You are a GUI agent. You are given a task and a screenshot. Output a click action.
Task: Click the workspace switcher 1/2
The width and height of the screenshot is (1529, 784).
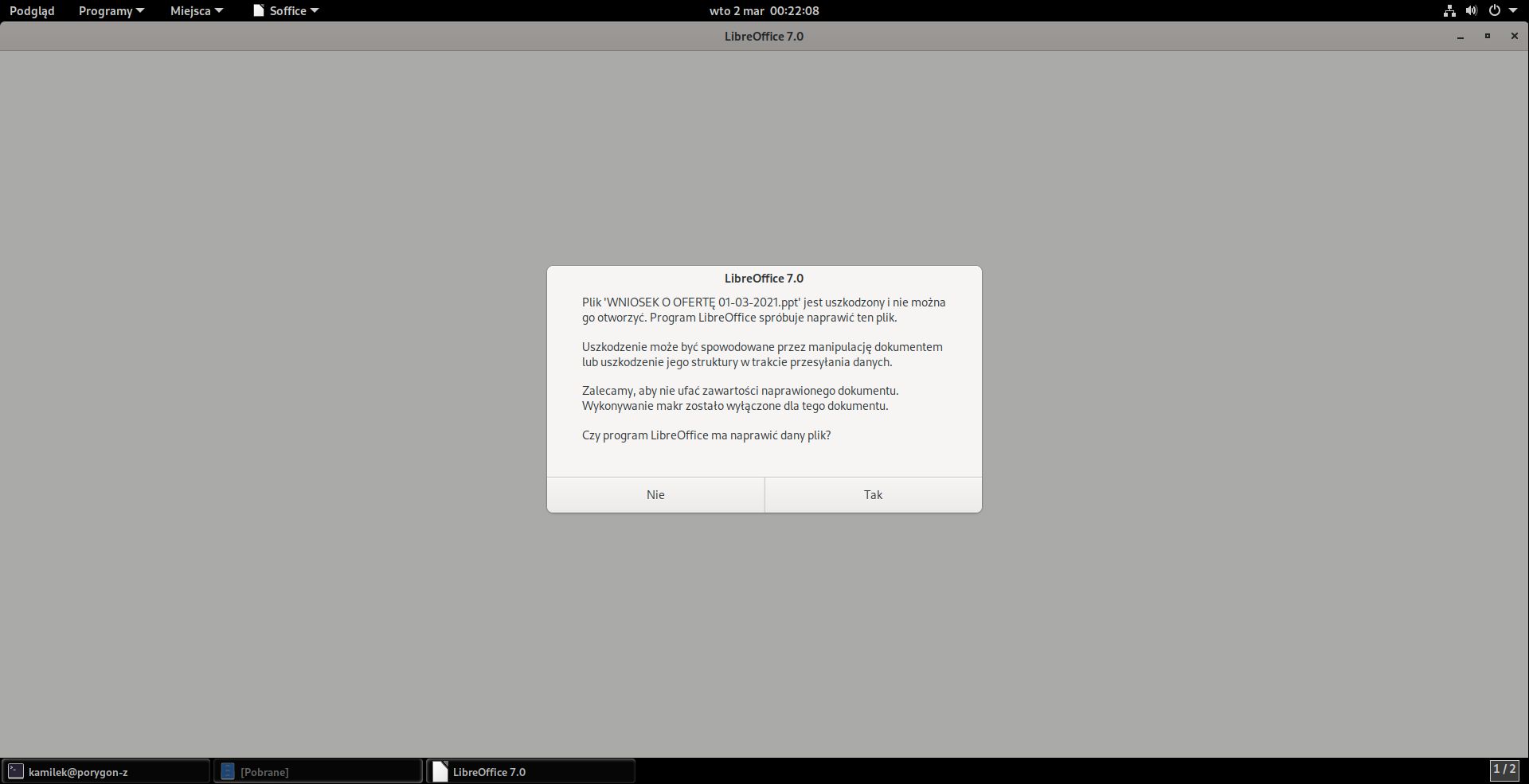click(x=1504, y=770)
